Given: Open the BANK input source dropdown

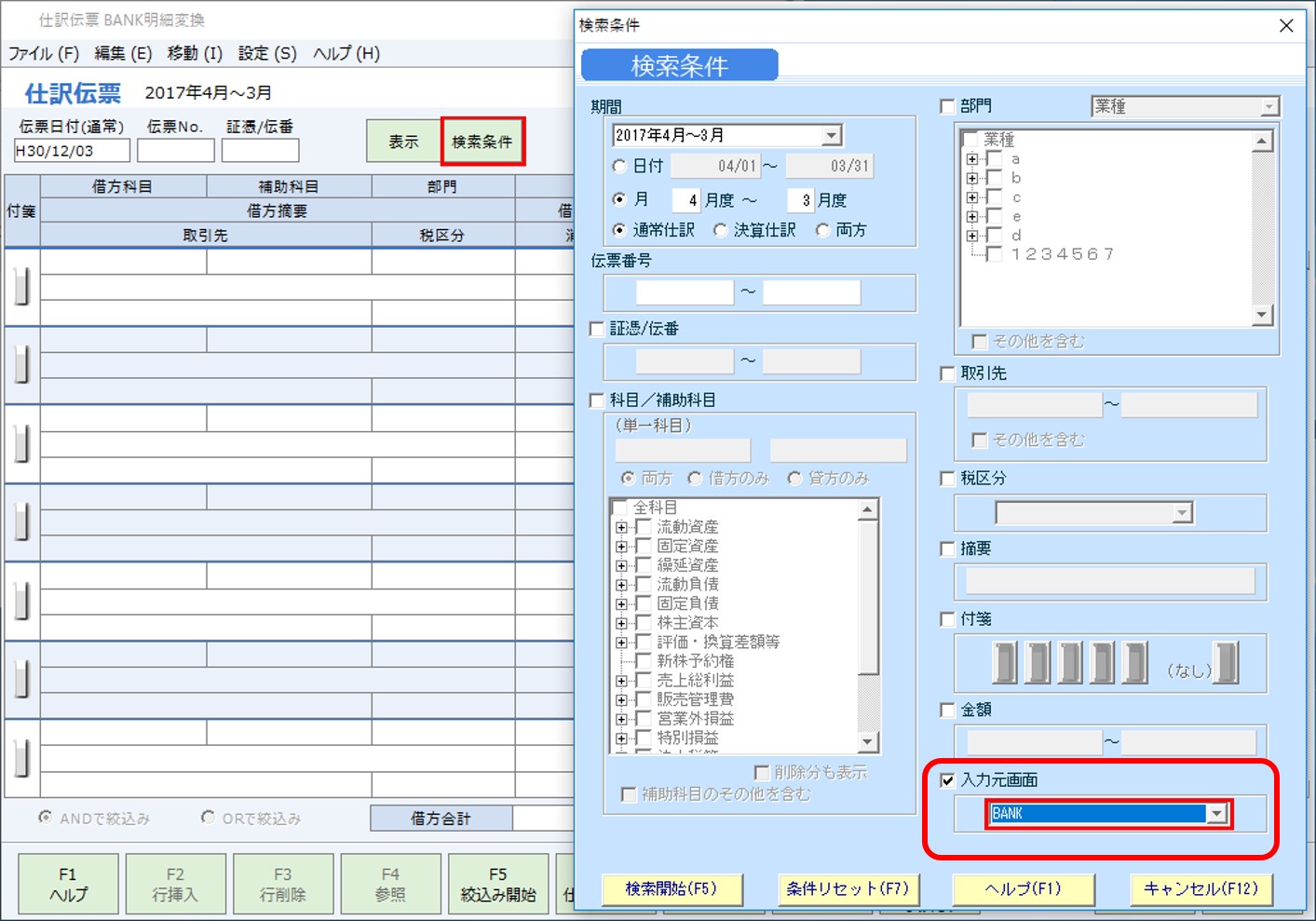Looking at the screenshot, I should click(1218, 813).
